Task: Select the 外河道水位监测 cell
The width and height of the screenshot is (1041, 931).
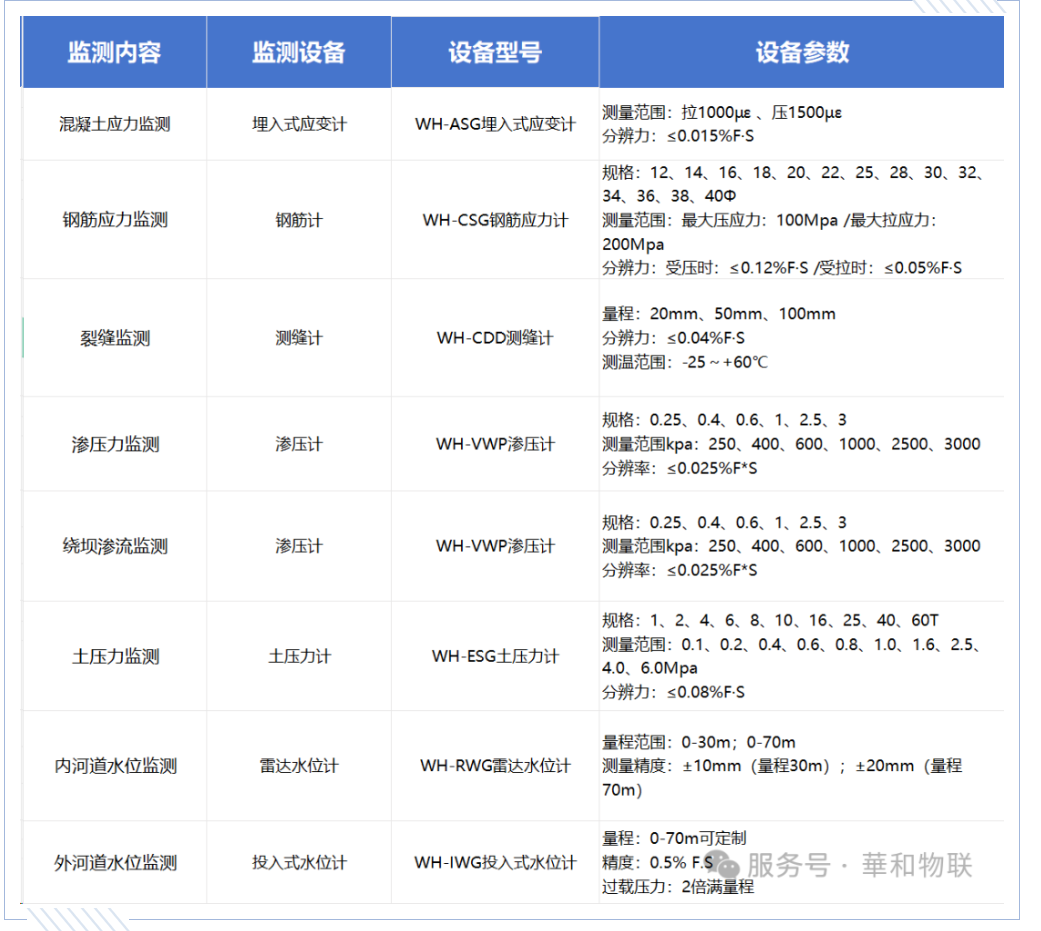Action: pyautogui.click(x=114, y=863)
